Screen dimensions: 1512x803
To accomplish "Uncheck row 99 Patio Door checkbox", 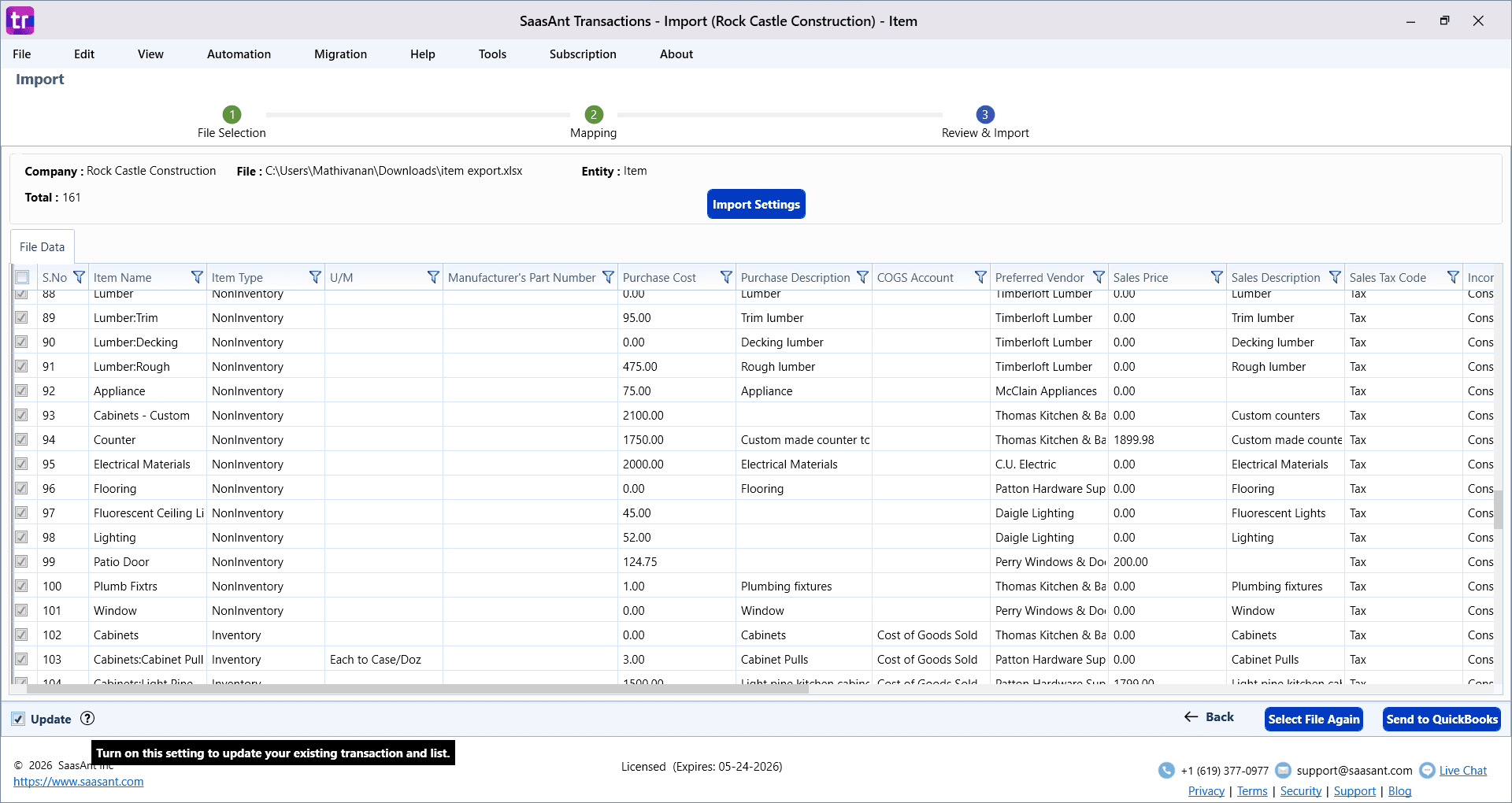I will tap(21, 561).
